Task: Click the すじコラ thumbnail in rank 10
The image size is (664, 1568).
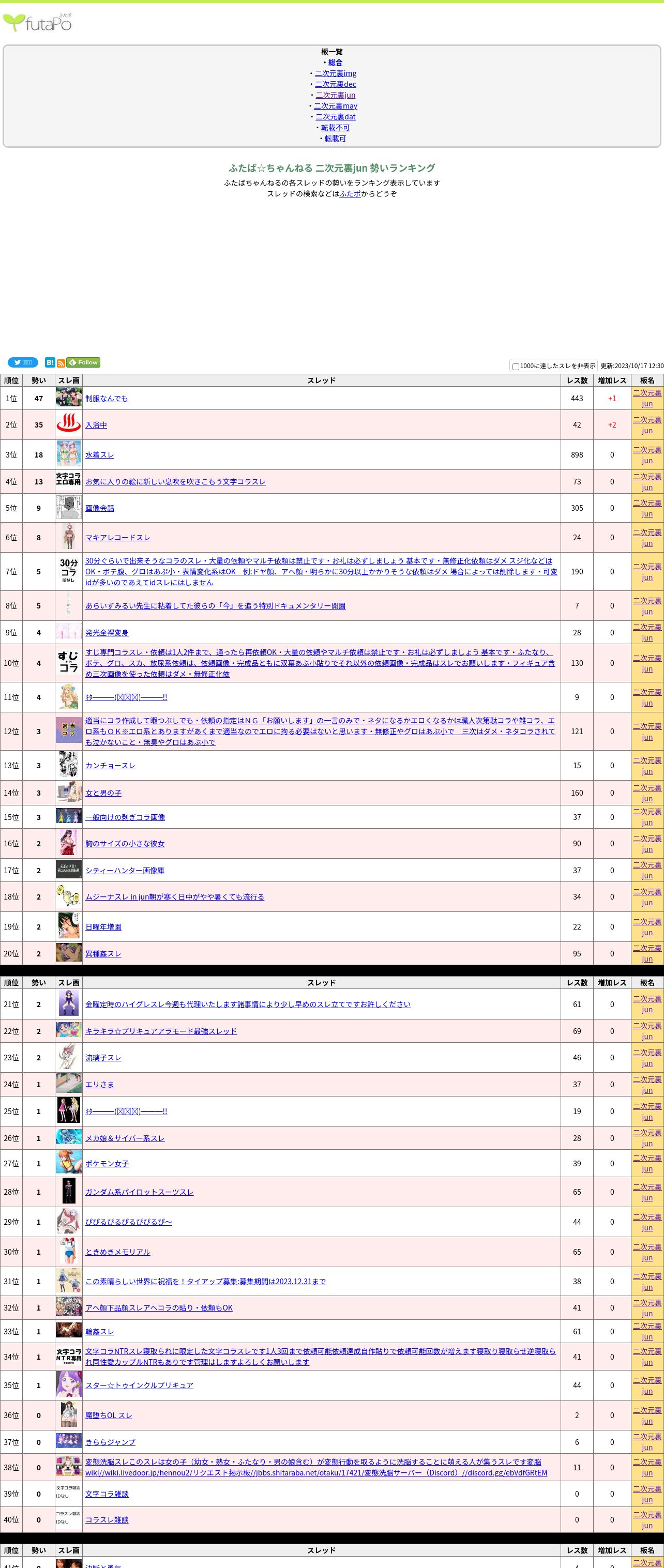Action: [69, 662]
